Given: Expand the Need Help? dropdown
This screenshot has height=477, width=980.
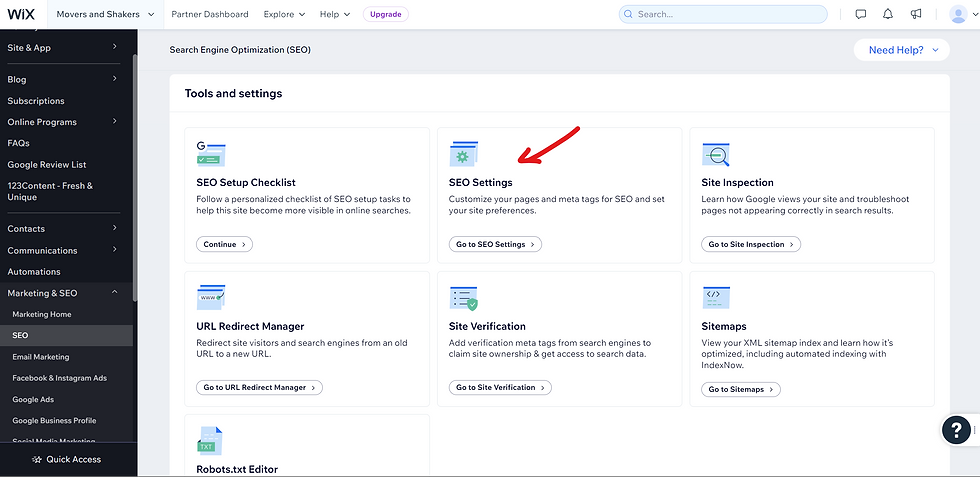Looking at the screenshot, I should coord(902,50).
